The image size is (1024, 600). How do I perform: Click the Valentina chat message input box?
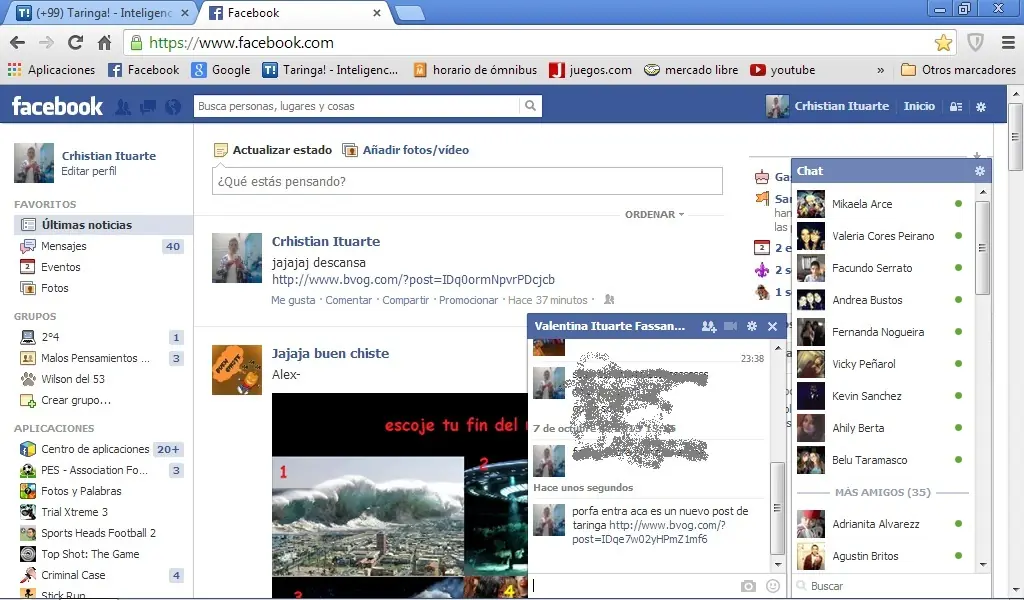point(633,586)
